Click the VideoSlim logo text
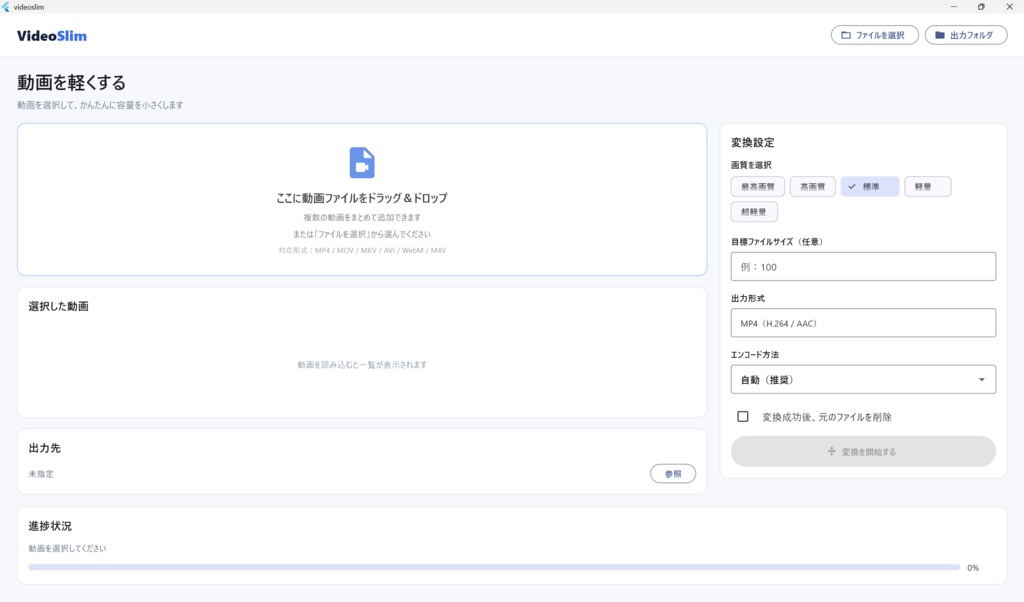Viewport: 1024px width, 602px height. coord(52,36)
